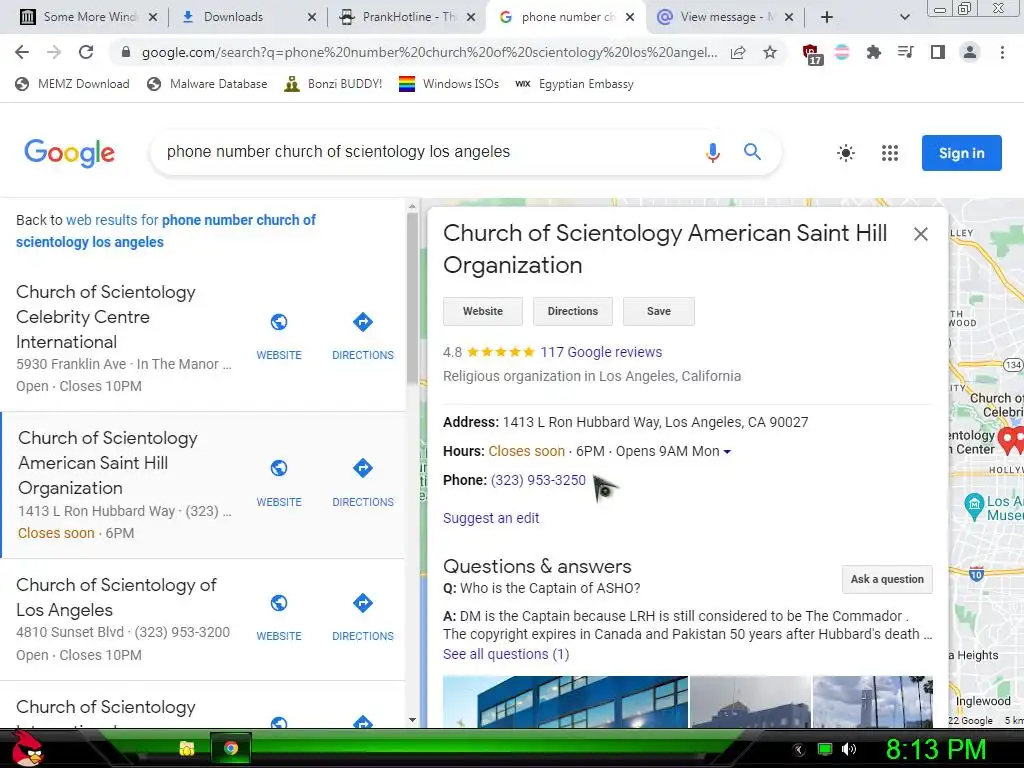Get directions to Scientology of Los Angeles listing
The image size is (1024, 768).
(362, 603)
